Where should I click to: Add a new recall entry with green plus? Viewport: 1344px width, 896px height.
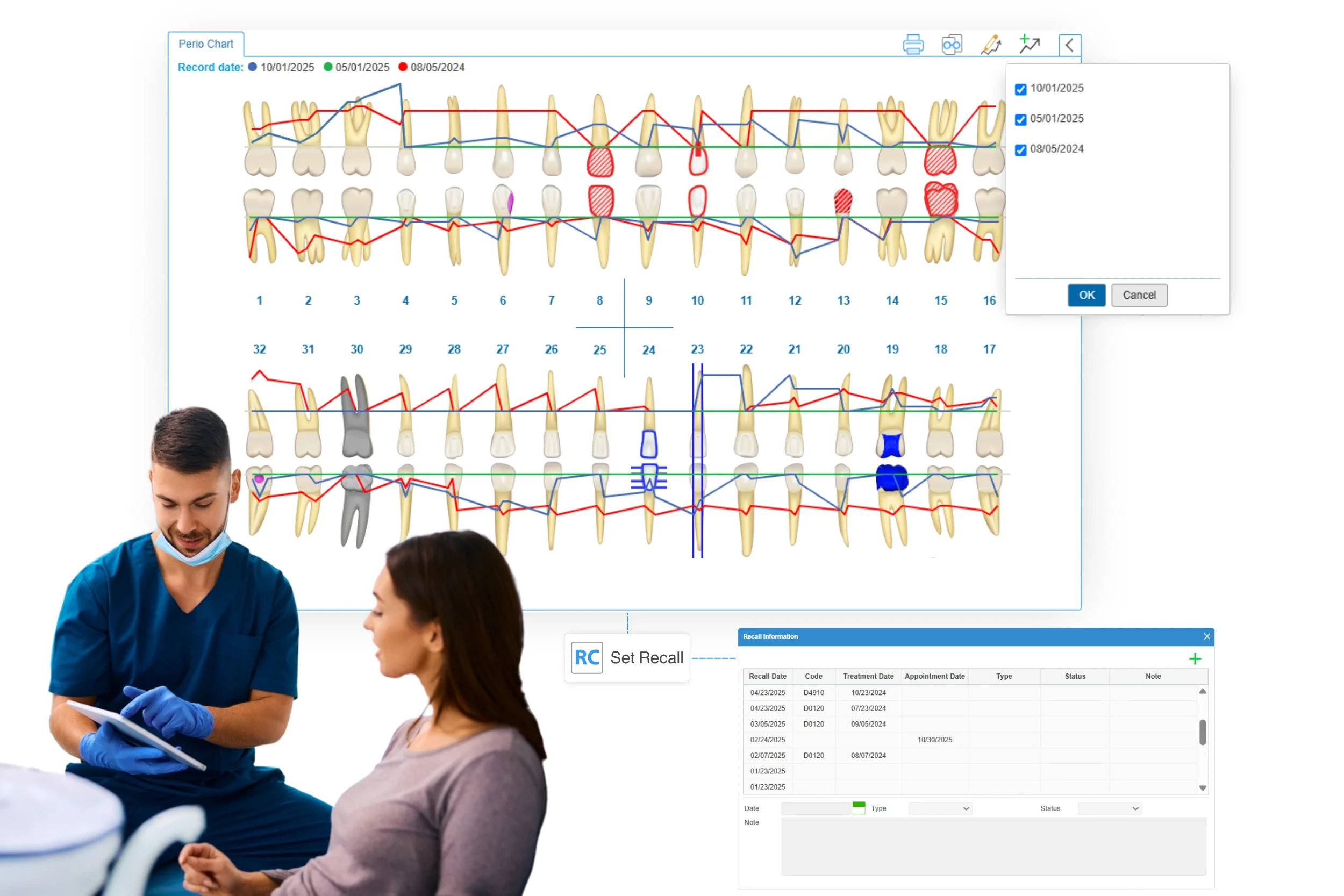(x=1195, y=658)
